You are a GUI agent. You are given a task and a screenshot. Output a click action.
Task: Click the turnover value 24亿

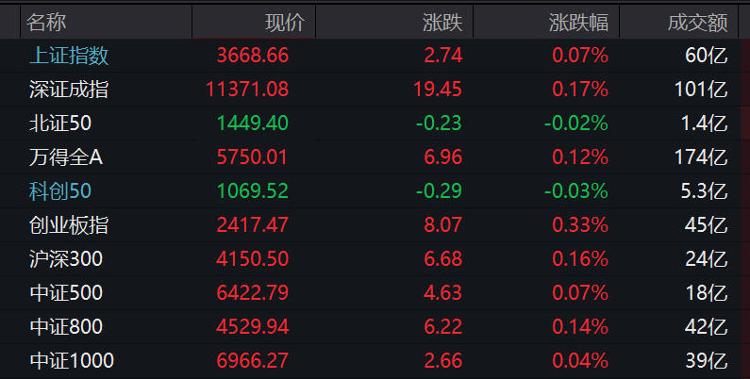pyautogui.click(x=706, y=259)
